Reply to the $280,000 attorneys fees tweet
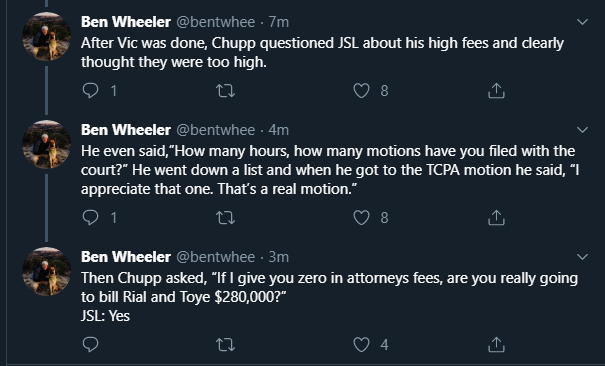The width and height of the screenshot is (605, 366). (x=91, y=344)
